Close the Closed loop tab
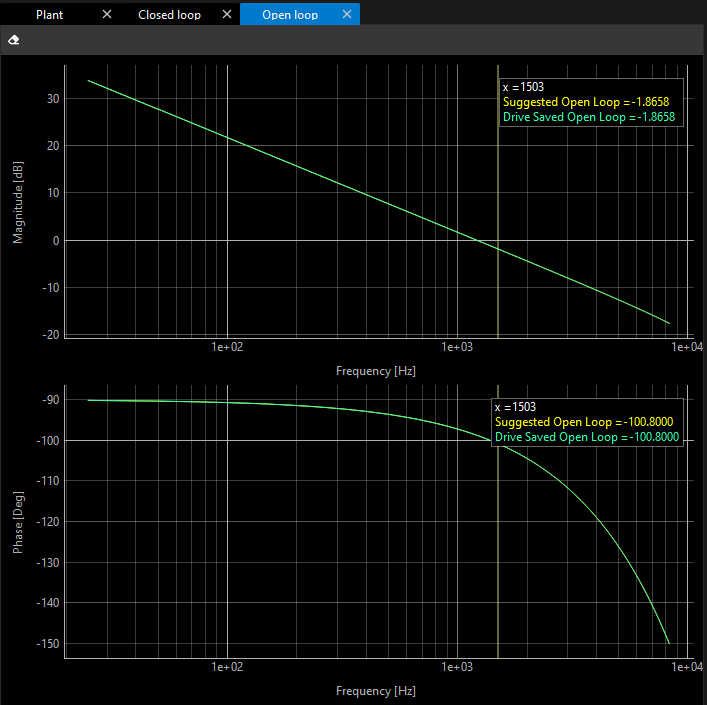The width and height of the screenshot is (707, 705). click(x=227, y=15)
